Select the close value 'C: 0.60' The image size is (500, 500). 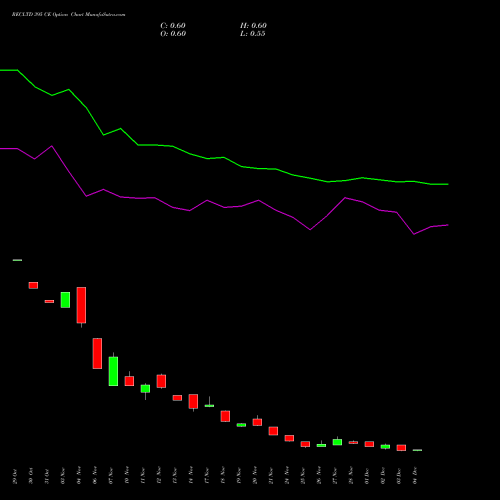173,26
